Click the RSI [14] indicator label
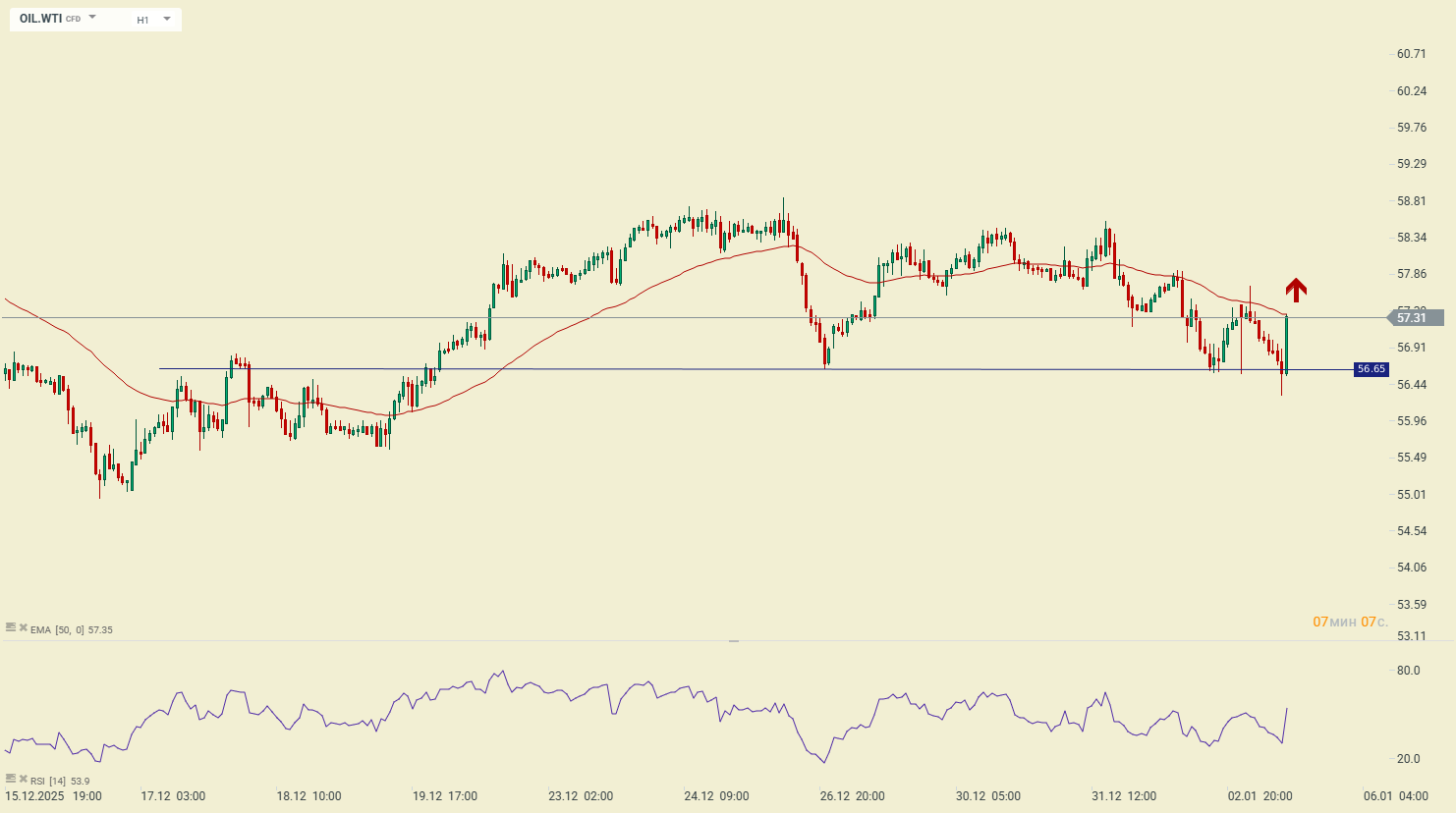The height and width of the screenshot is (813, 1456). pos(49,782)
